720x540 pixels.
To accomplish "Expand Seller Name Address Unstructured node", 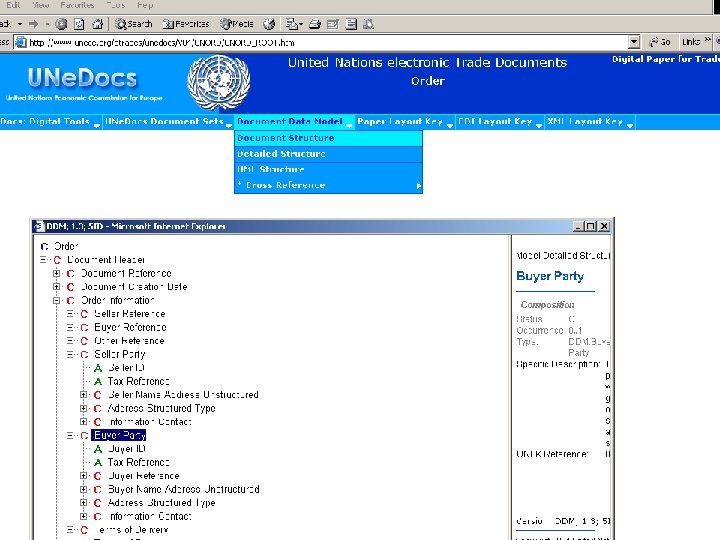I will pyautogui.click(x=83, y=395).
